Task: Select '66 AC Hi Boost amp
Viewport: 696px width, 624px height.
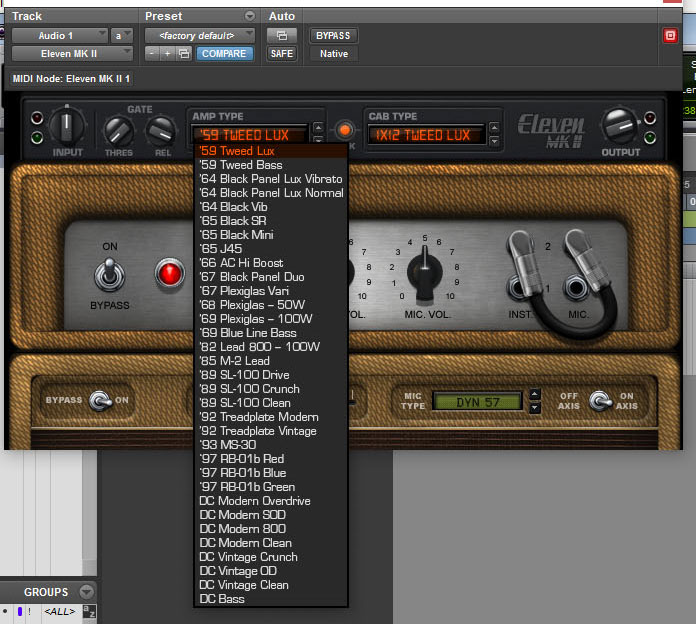Action: [x=271, y=263]
